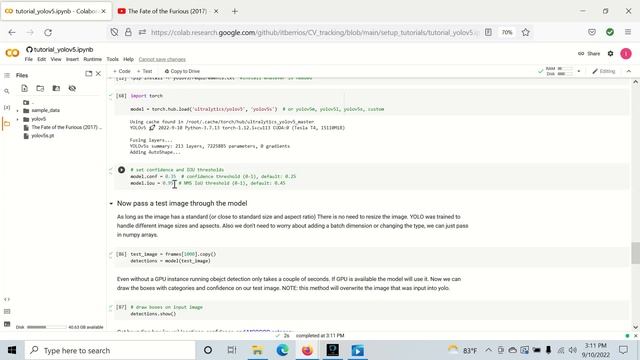Image resolution: width=640 pixels, height=360 pixels.
Task: Open Firefox from the taskbar
Action: tap(307, 350)
